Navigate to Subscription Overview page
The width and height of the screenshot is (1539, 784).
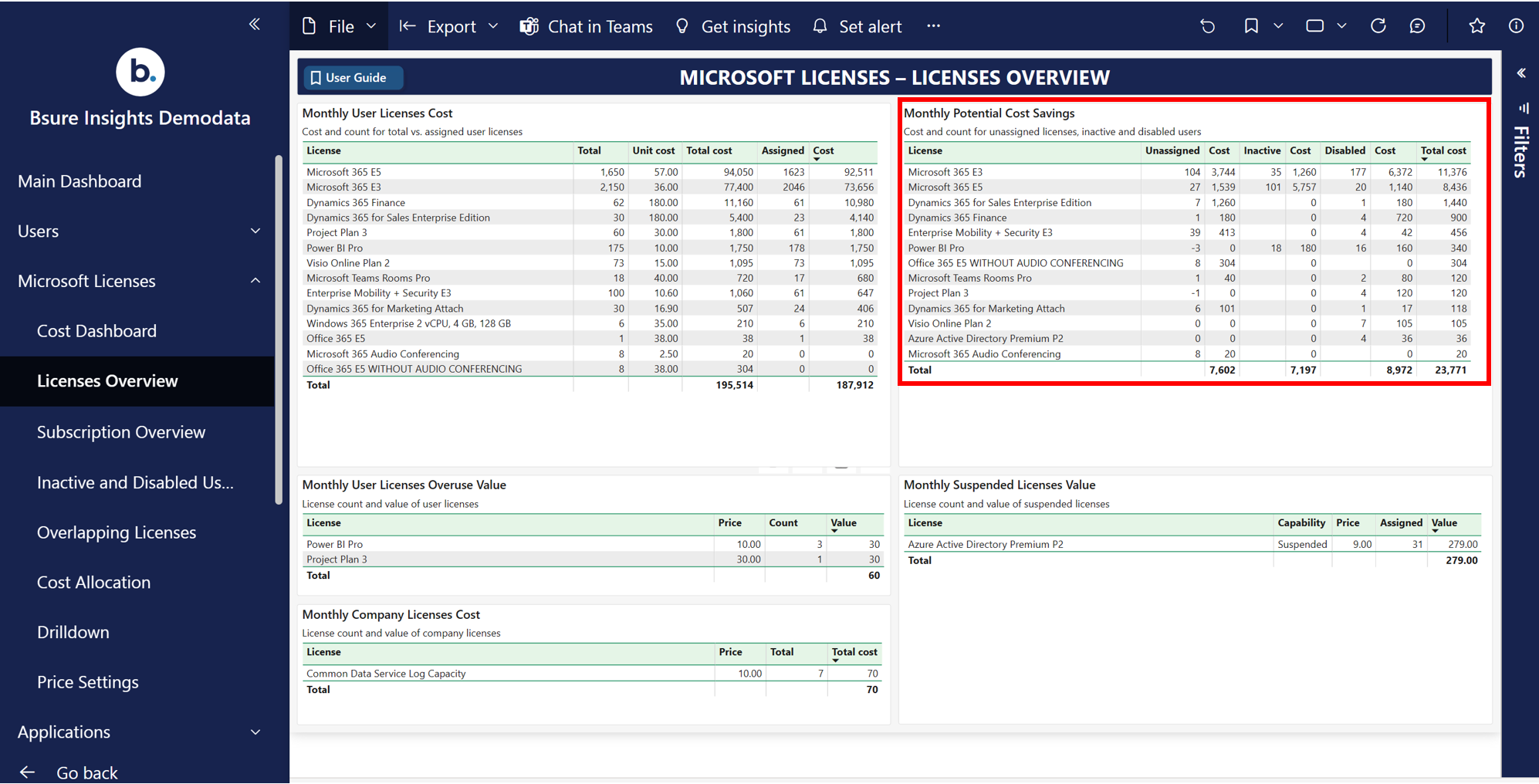121,432
